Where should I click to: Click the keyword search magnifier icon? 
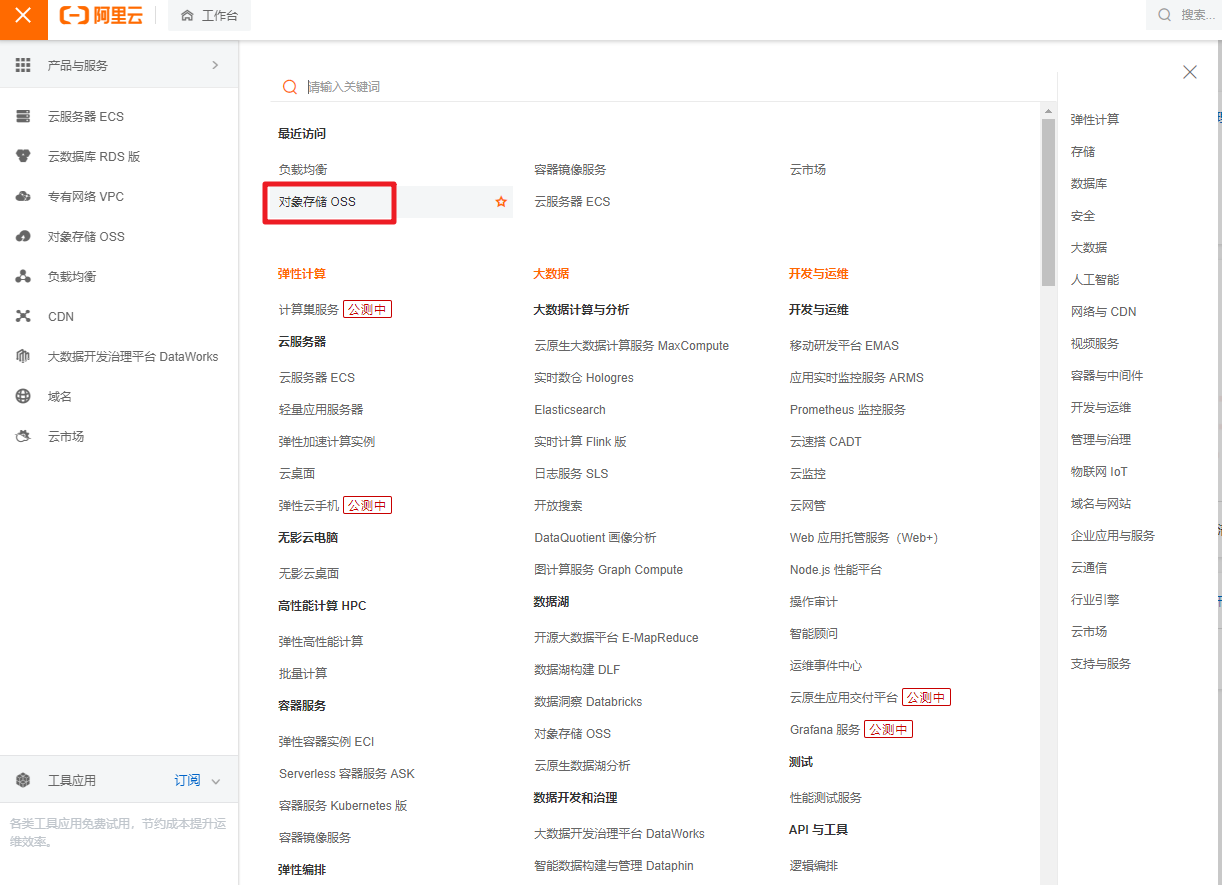click(289, 87)
